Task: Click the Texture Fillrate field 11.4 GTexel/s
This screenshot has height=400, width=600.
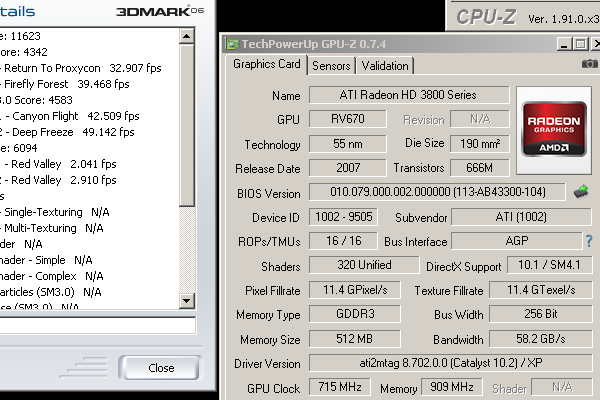Action: pyautogui.click(x=541, y=290)
